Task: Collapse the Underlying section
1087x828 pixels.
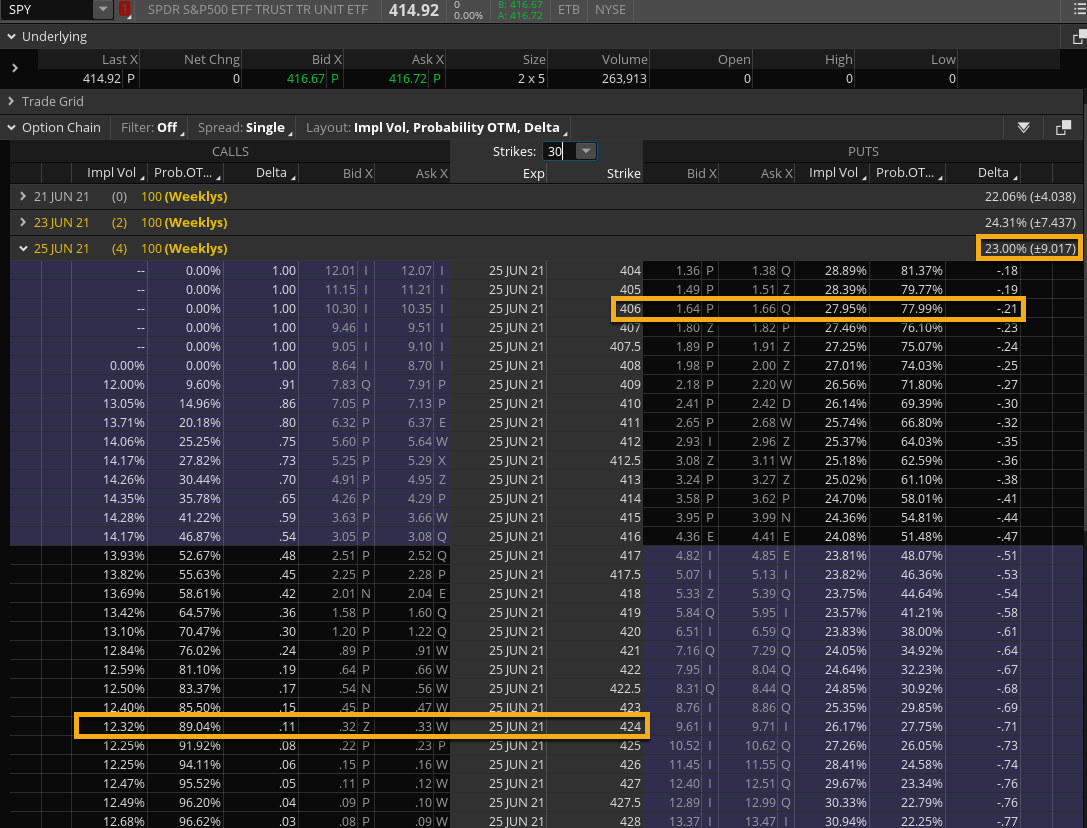Action: tap(12, 37)
